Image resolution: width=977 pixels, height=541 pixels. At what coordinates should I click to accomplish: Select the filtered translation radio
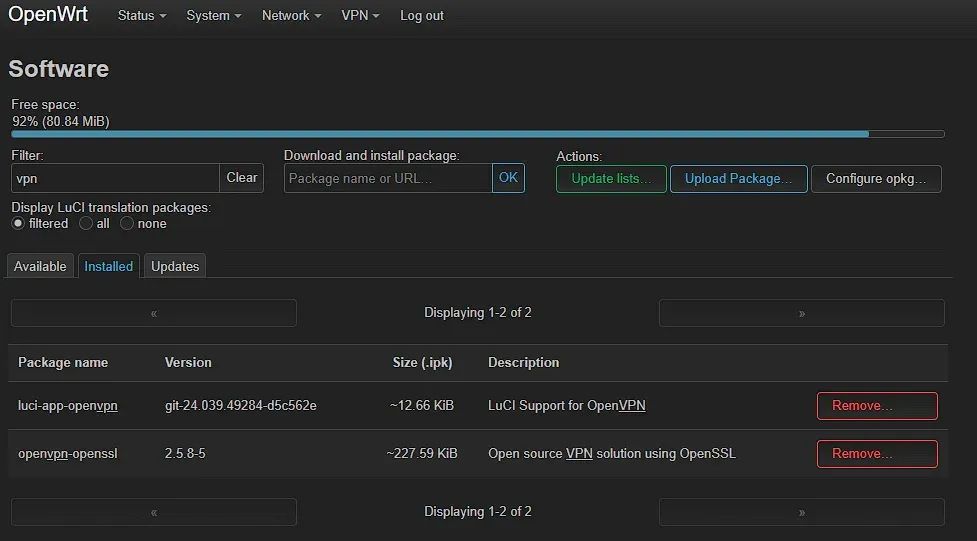pyautogui.click(x=18, y=223)
